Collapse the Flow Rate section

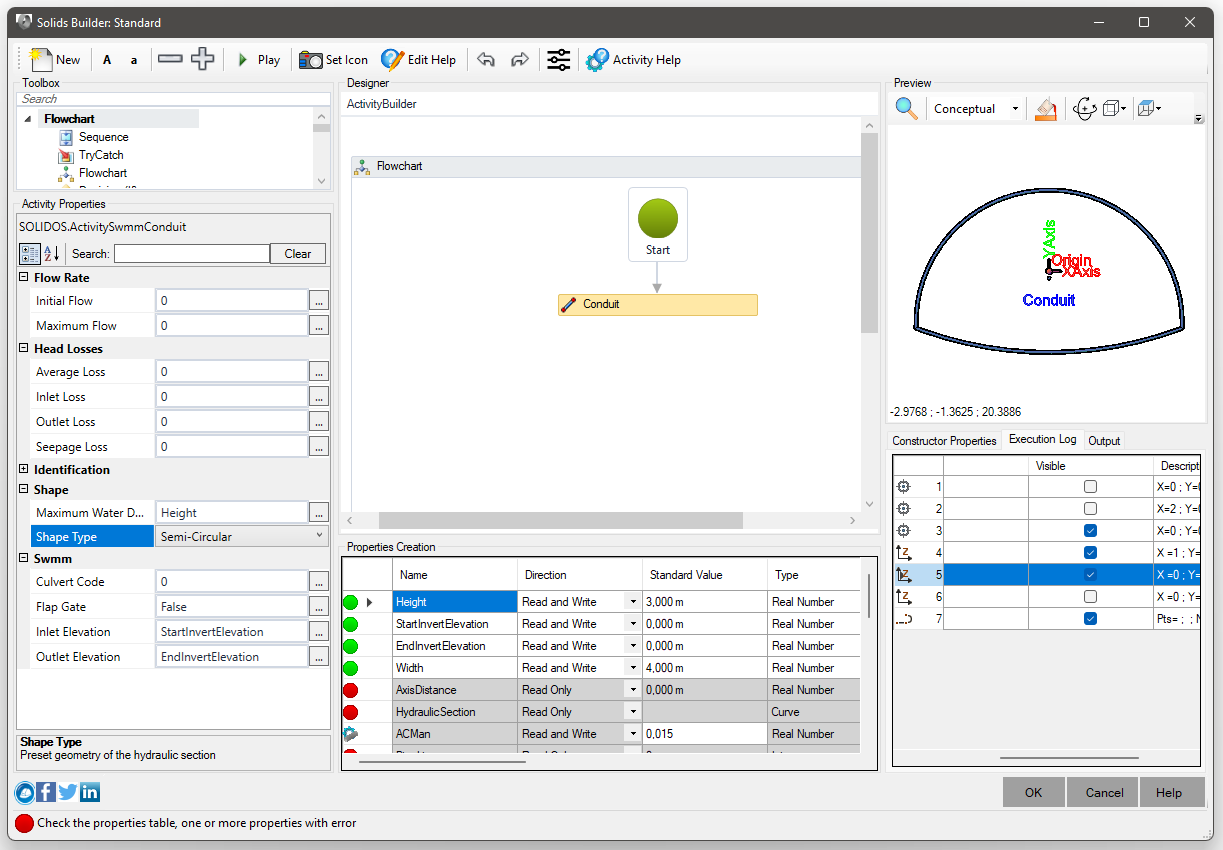[24, 278]
